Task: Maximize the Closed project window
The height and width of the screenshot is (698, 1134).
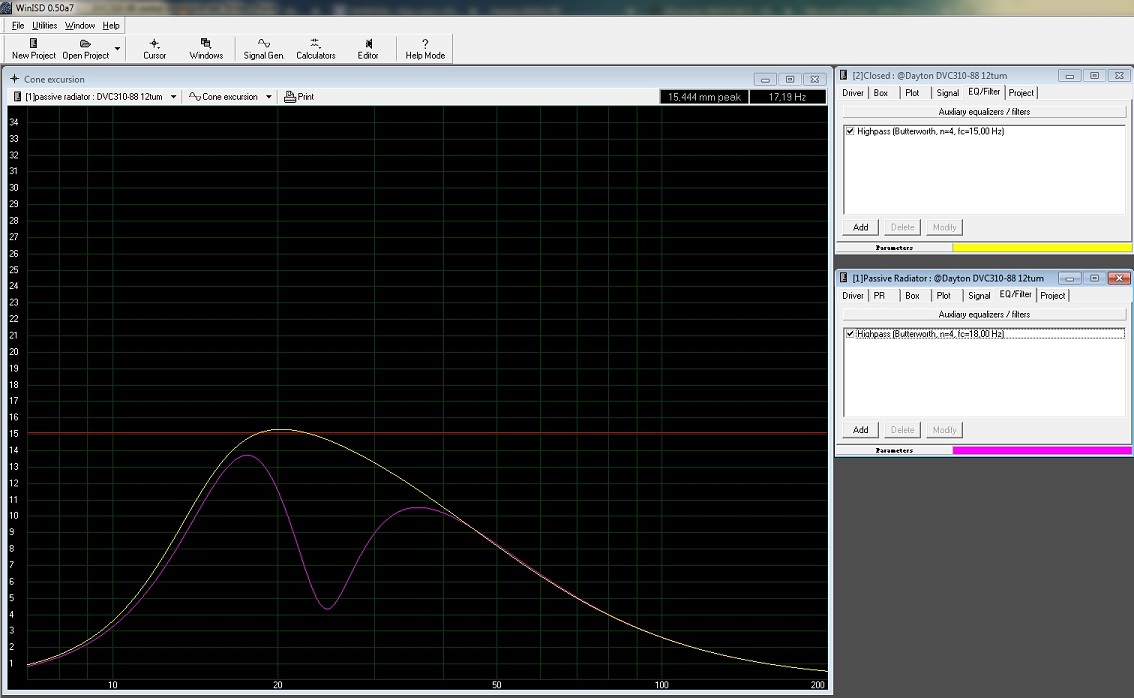Action: click(1094, 75)
